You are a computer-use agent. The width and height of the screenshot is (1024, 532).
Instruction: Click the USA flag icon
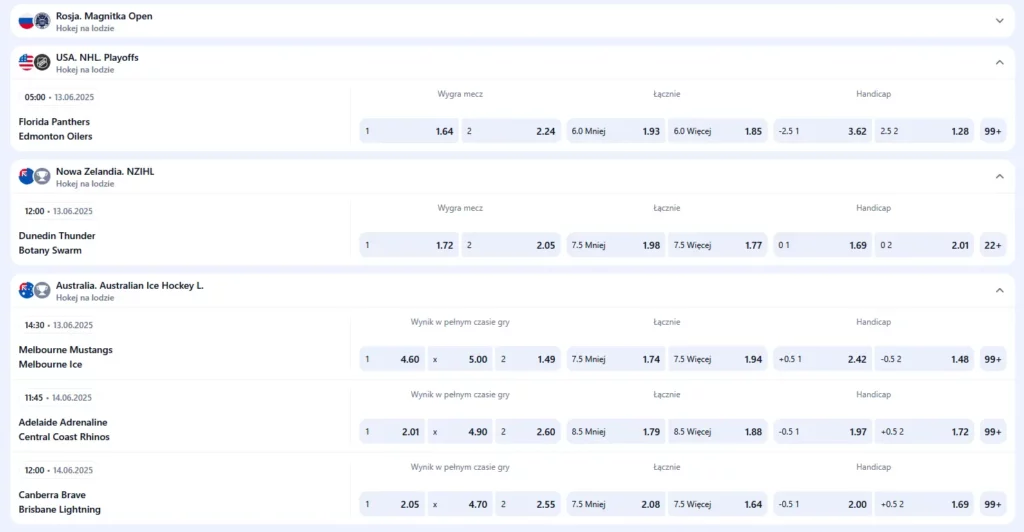pos(26,62)
